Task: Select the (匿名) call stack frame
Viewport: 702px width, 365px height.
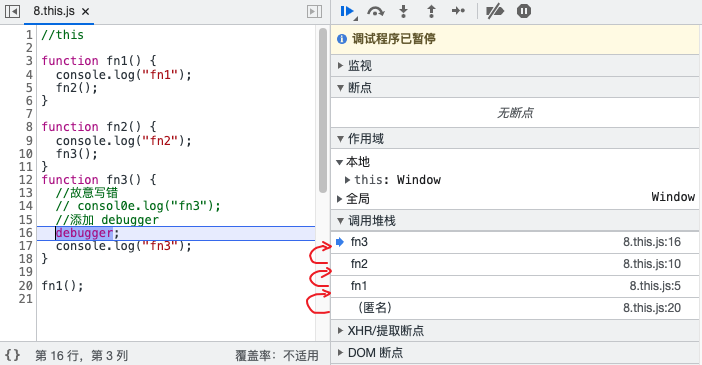Action: tap(515, 308)
